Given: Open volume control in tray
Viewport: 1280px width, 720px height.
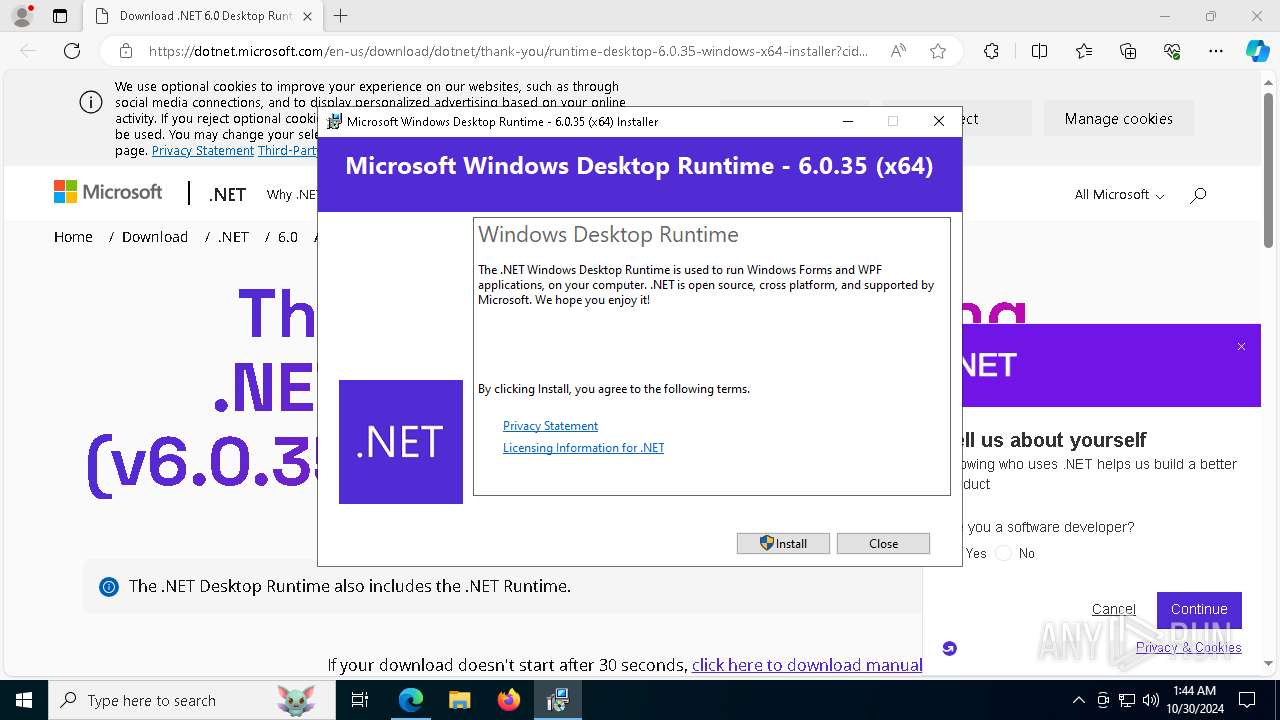Looking at the screenshot, I should (1151, 700).
